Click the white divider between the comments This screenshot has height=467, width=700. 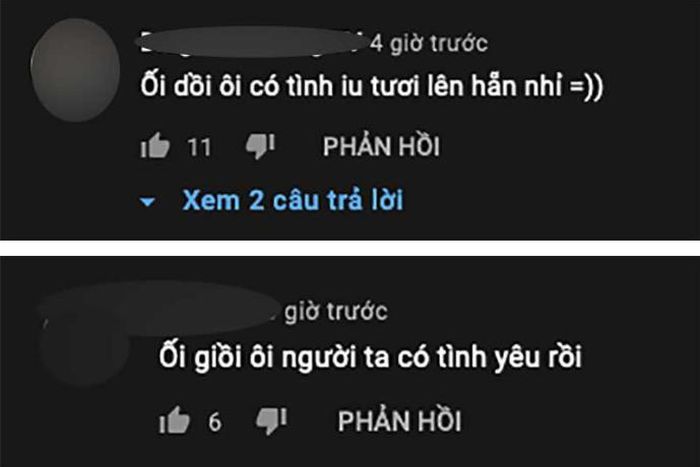(x=350, y=248)
